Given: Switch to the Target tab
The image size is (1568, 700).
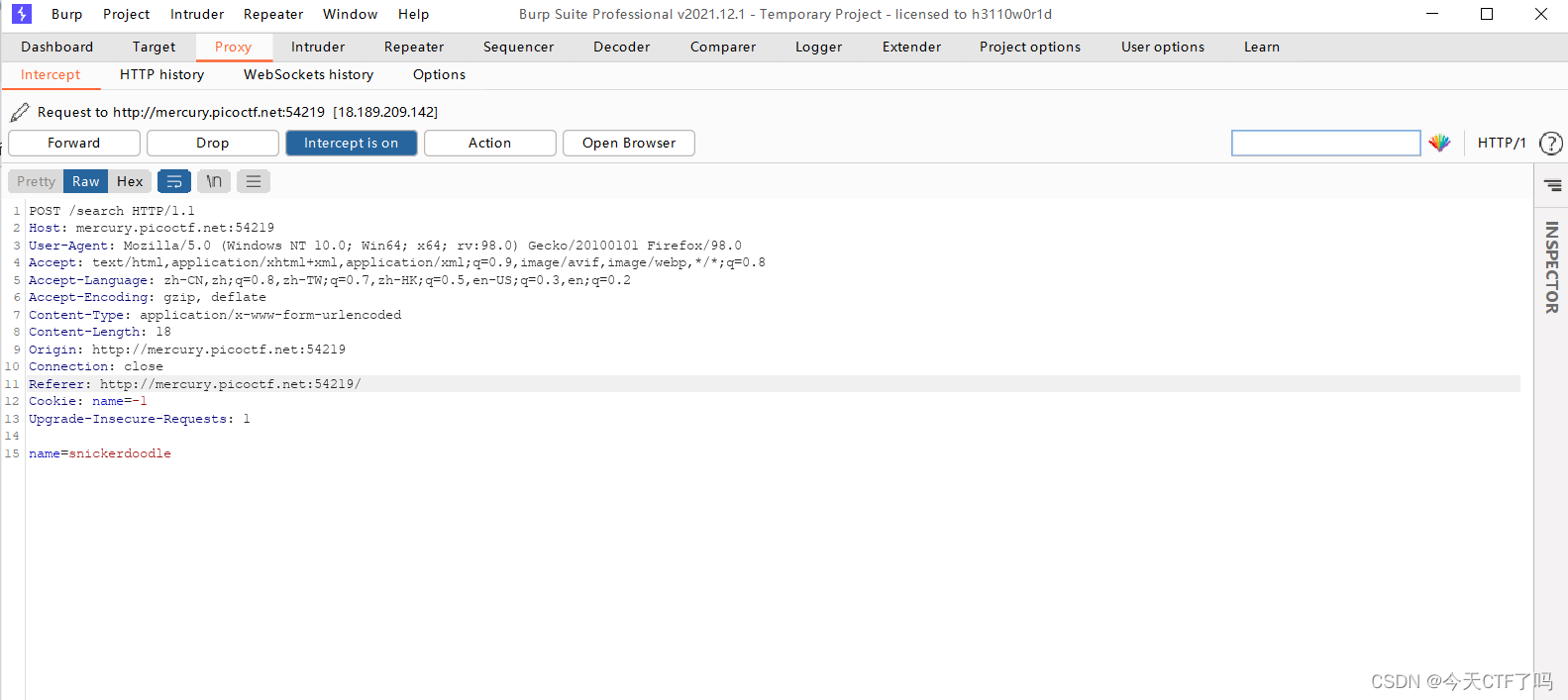Looking at the screenshot, I should pos(155,47).
